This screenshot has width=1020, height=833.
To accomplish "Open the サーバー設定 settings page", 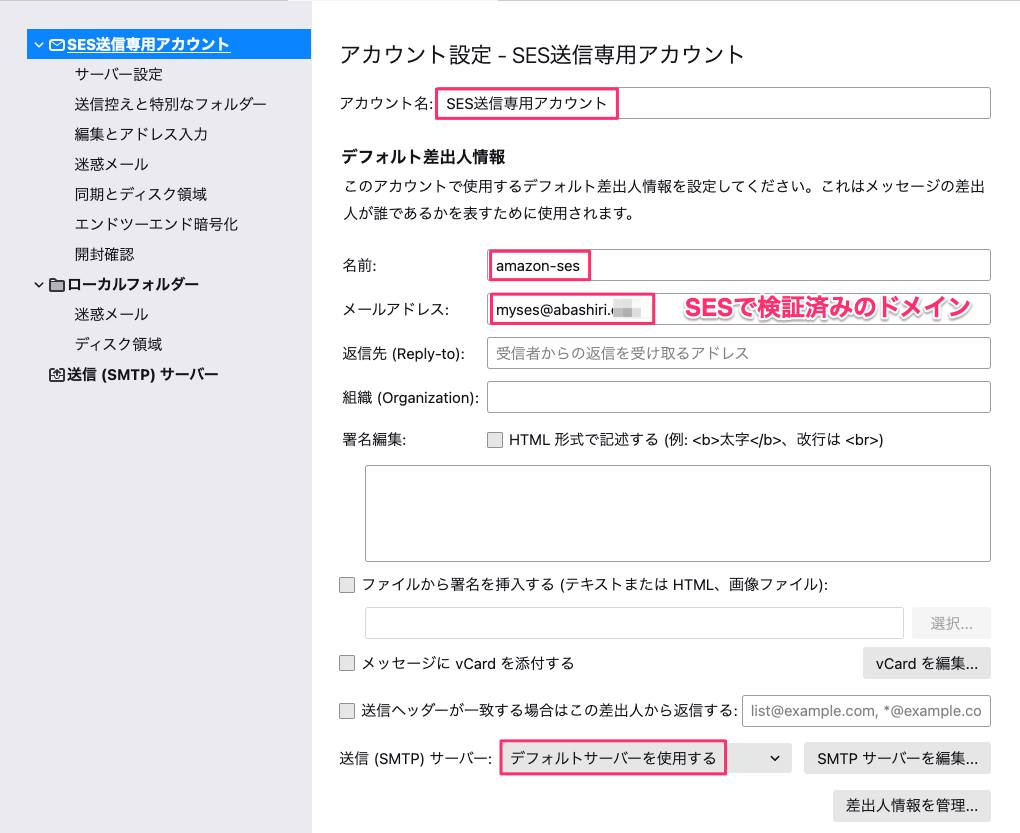I will (x=119, y=74).
